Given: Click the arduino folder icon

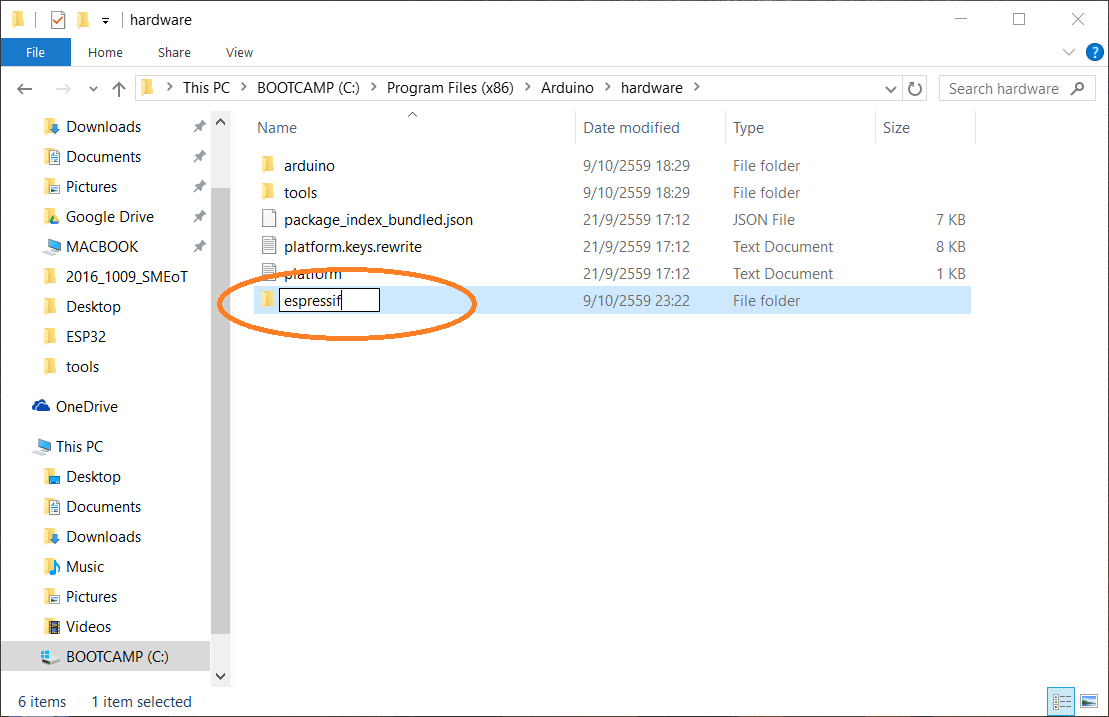Looking at the screenshot, I should pyautogui.click(x=267, y=165).
